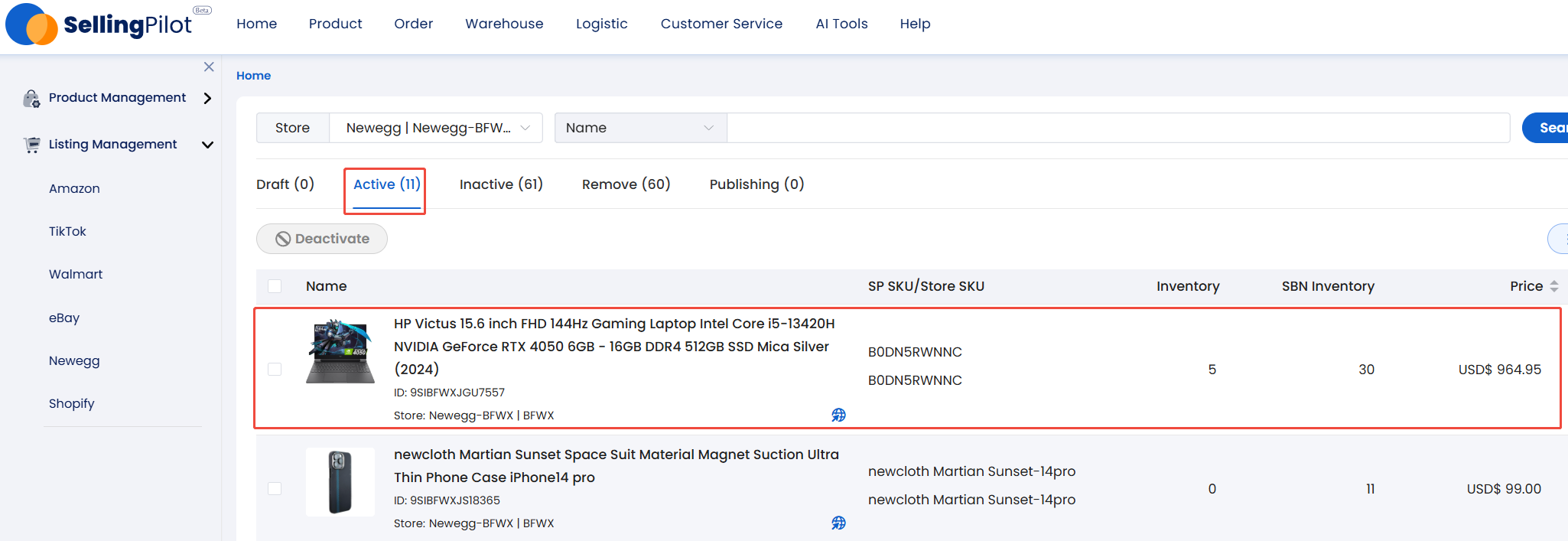Viewport: 1568px width, 541px height.
Task: Click ID 9SIBFWXJGU7557 text
Action: point(450,393)
